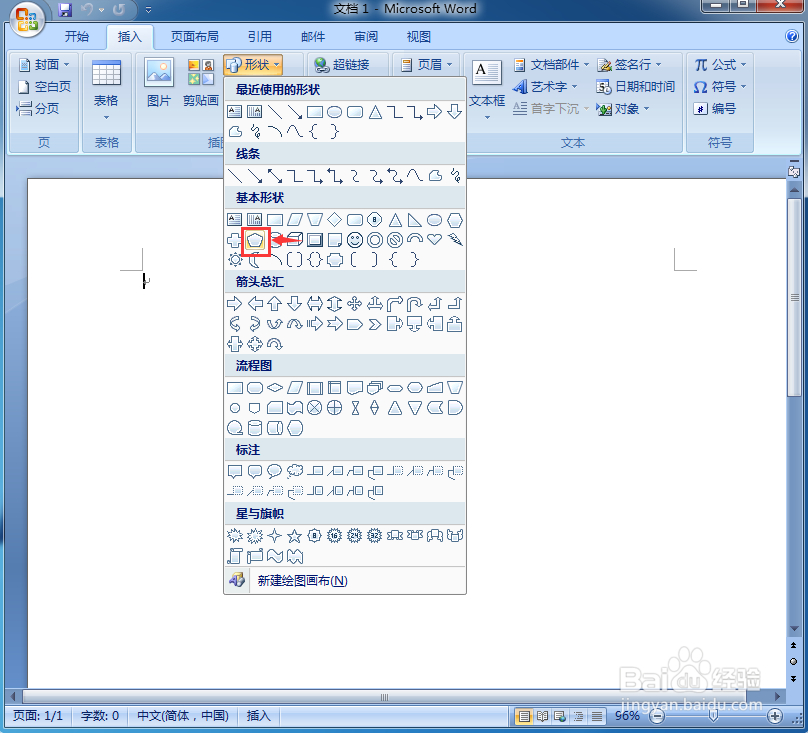Select the regular pentagon shape in Basic Shapes
Image resolution: width=808 pixels, height=733 pixels.
point(255,240)
